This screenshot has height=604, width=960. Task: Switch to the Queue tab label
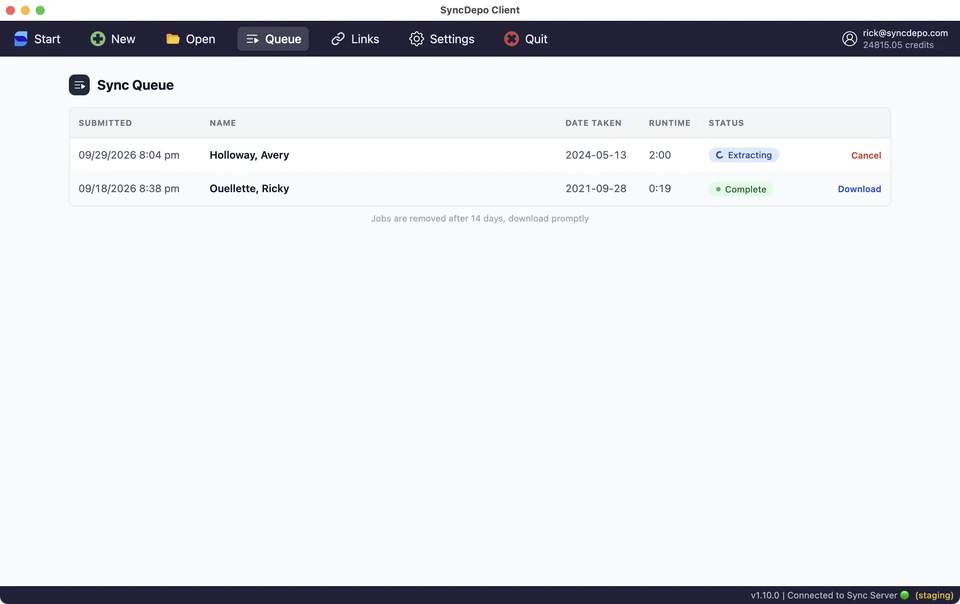[283, 39]
